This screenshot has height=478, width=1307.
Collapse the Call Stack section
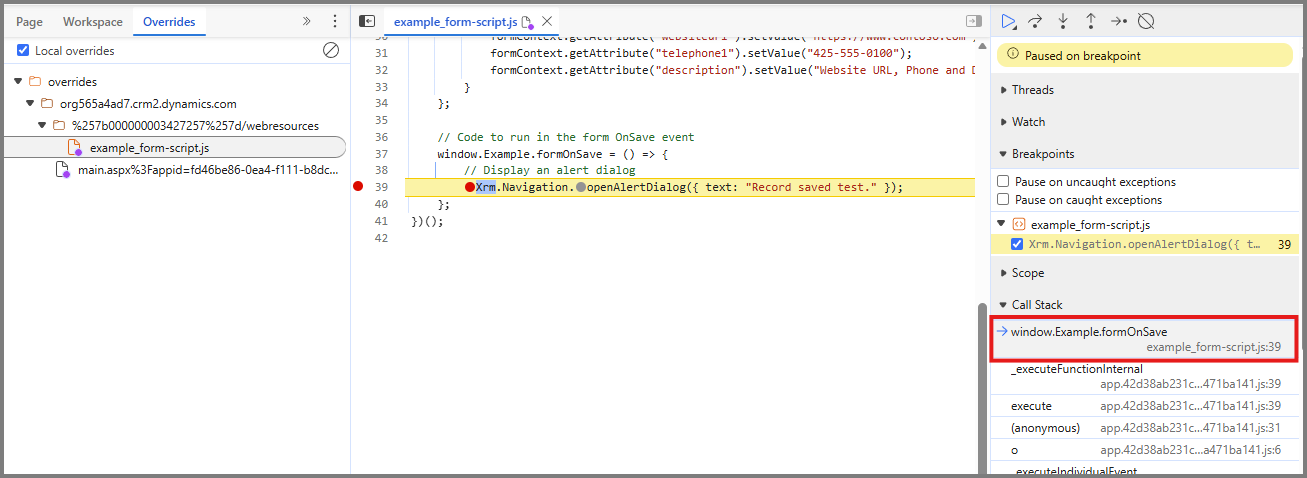click(1003, 305)
